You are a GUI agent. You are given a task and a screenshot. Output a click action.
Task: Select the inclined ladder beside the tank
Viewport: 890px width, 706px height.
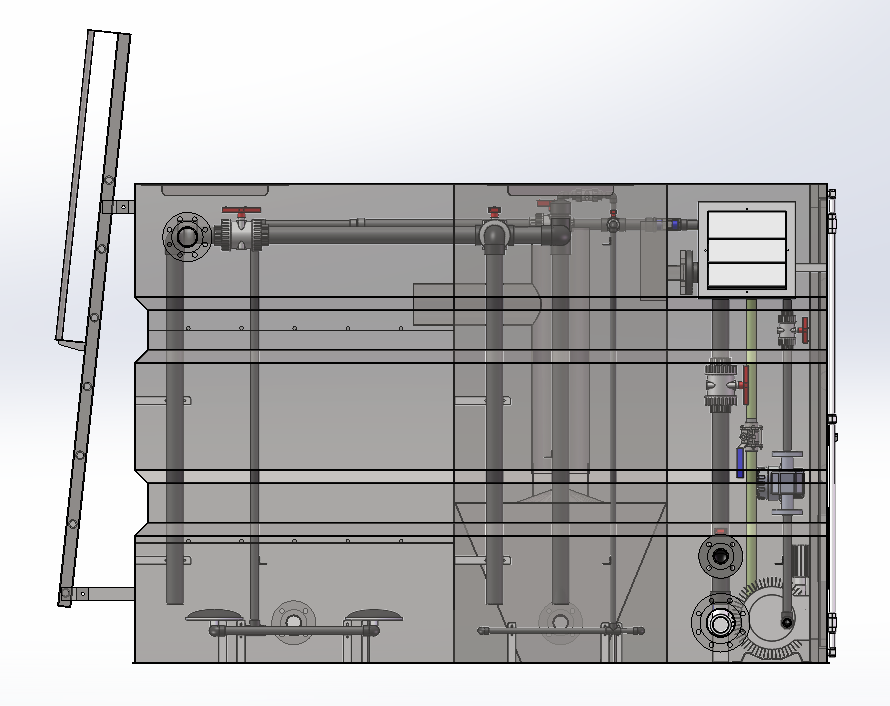94,318
